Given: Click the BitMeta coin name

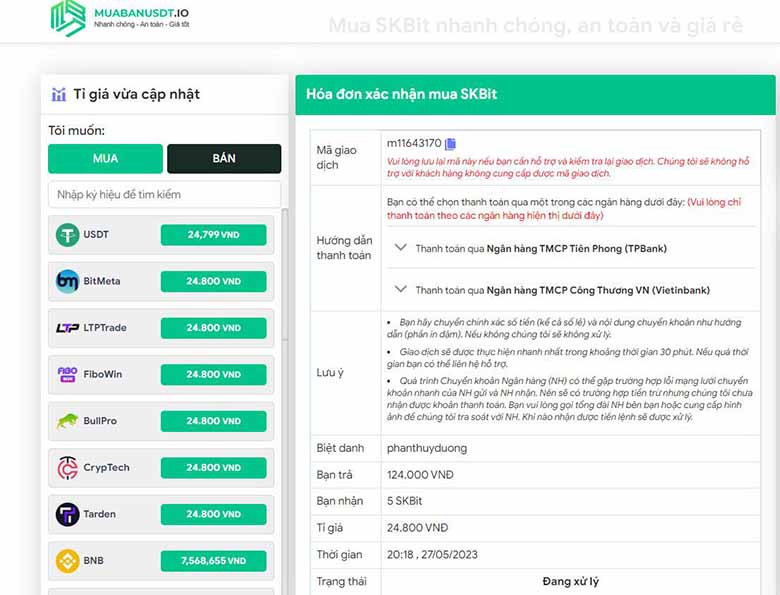Looking at the screenshot, I should coord(102,281).
